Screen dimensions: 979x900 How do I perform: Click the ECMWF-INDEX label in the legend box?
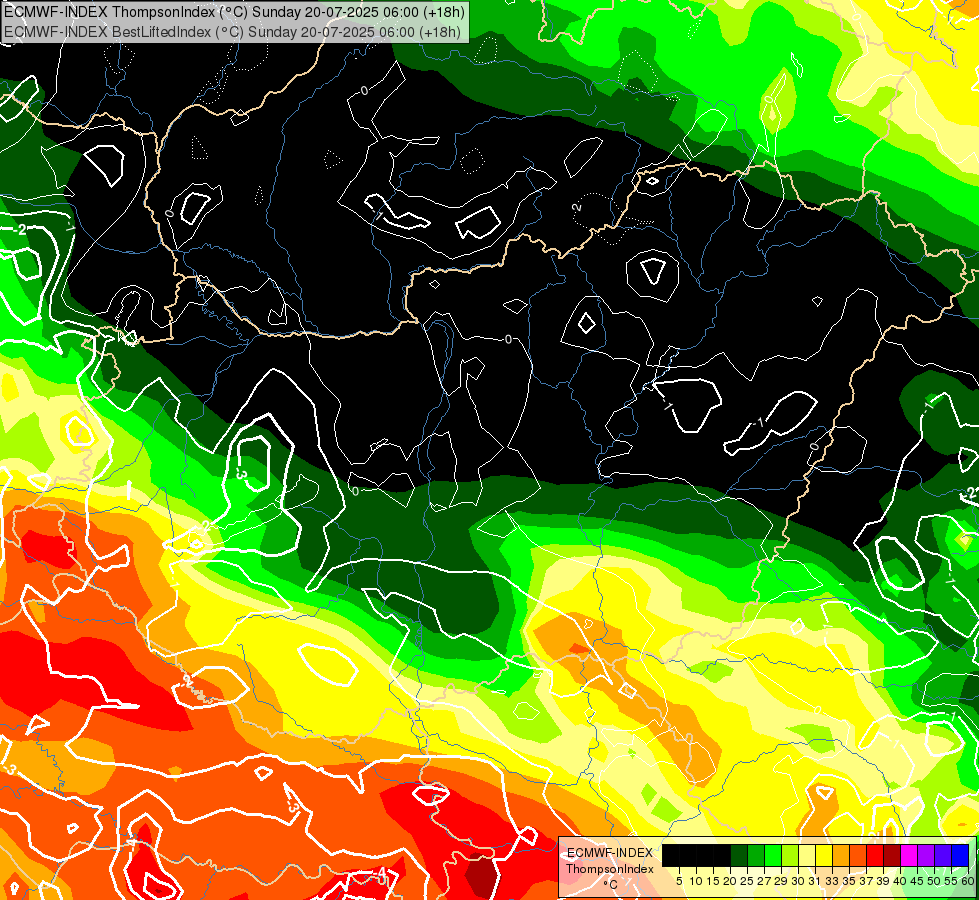pos(610,853)
